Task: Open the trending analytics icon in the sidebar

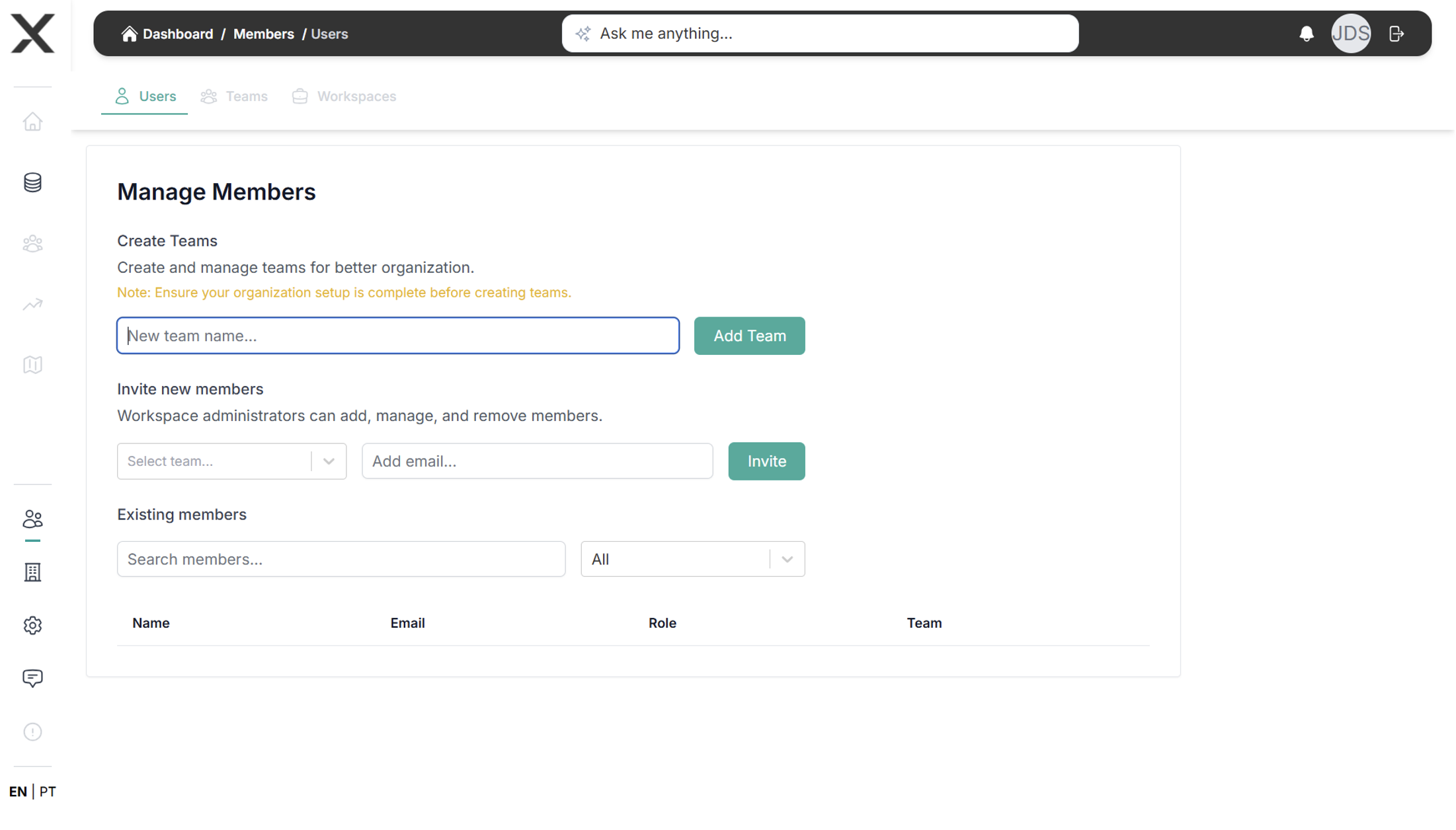Action: coord(32,305)
